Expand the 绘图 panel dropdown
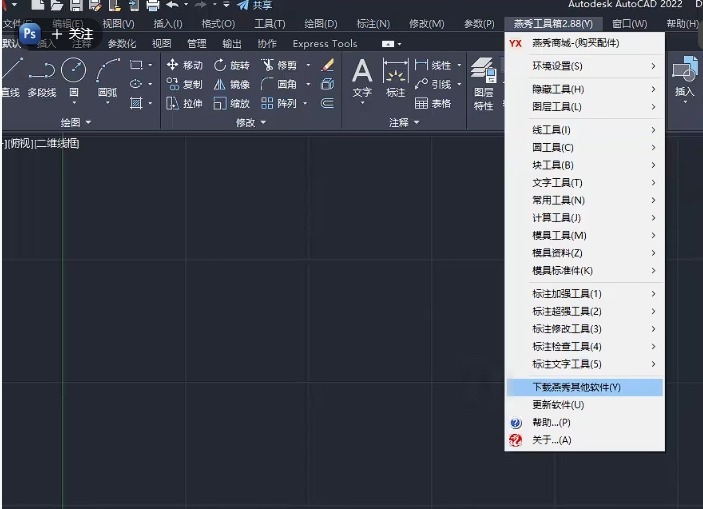The width and height of the screenshot is (703, 509). click(75, 122)
